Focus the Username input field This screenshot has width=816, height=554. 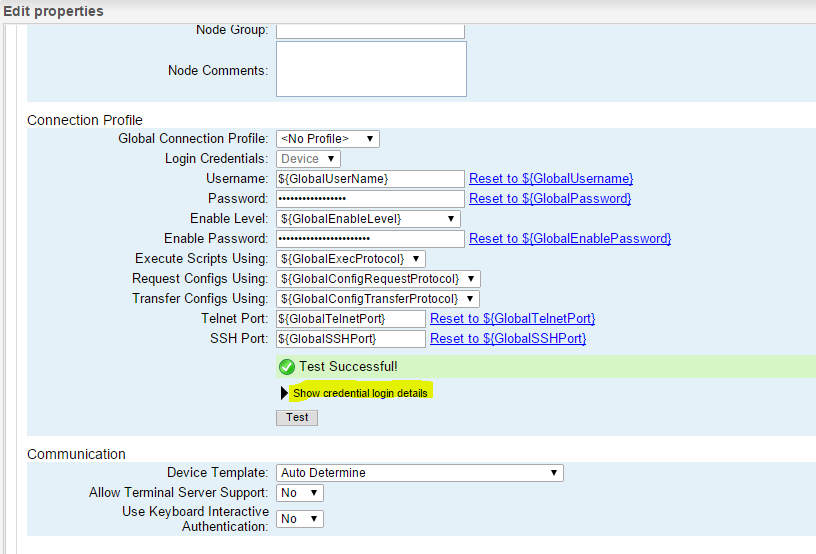click(x=371, y=179)
